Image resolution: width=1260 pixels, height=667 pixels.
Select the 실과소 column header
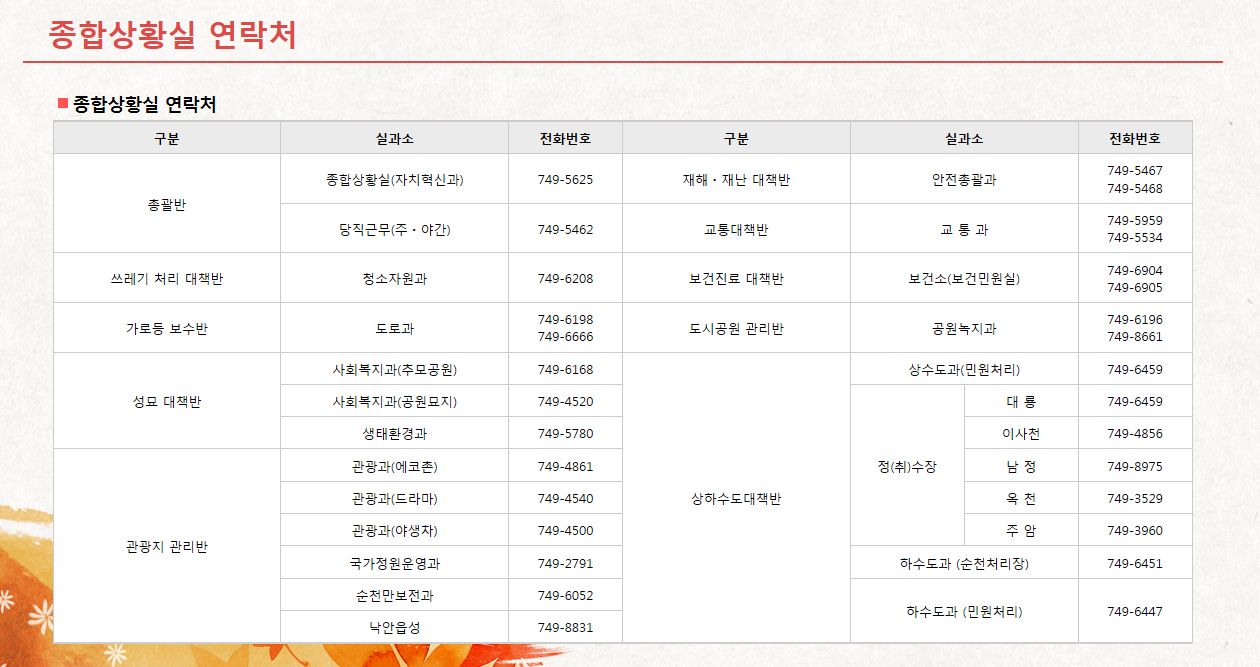[x=394, y=137]
